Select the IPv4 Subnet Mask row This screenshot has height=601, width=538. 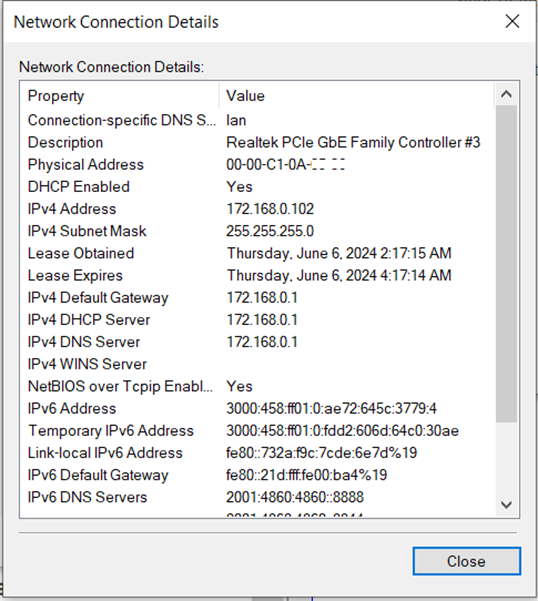coord(258,231)
